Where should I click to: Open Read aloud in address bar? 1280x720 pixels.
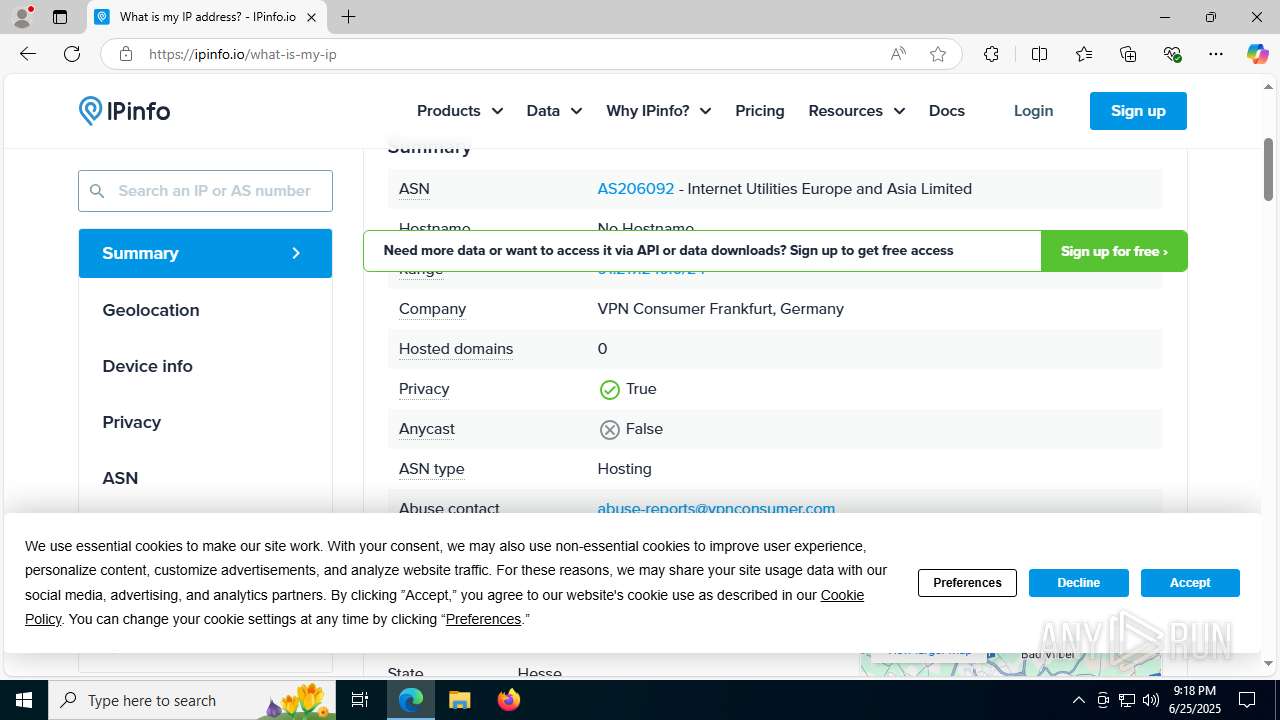click(x=898, y=54)
